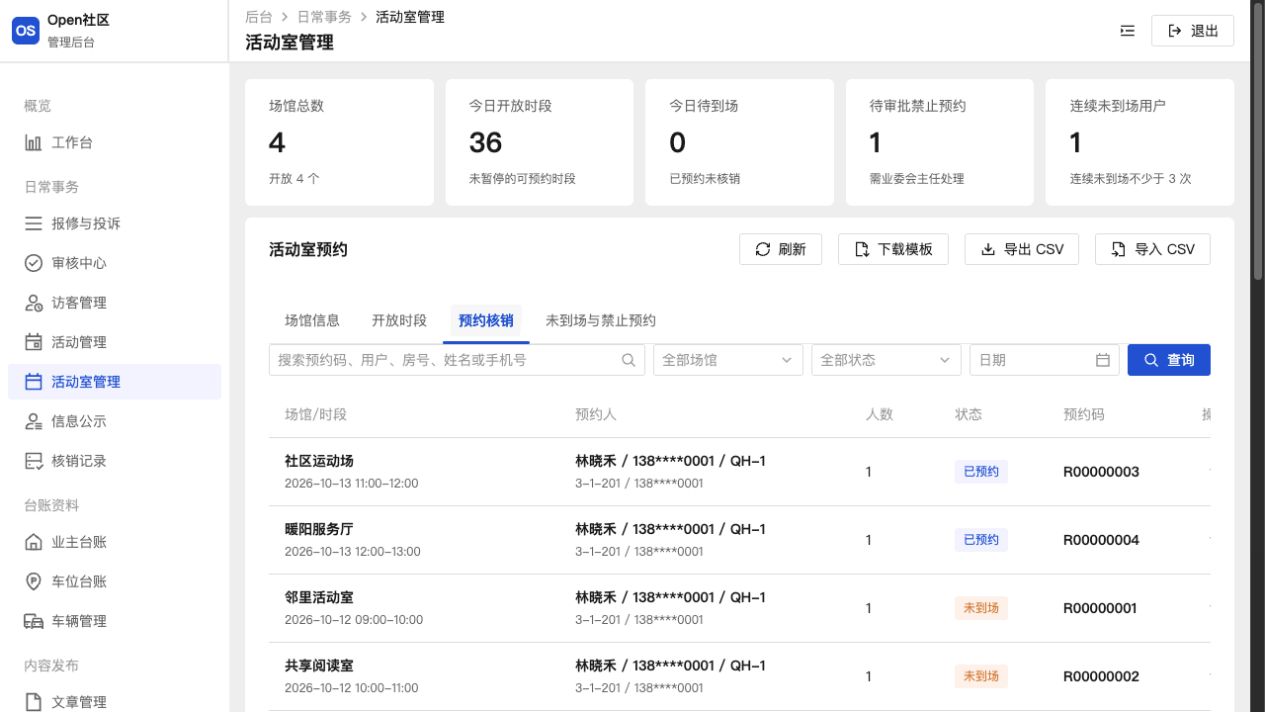Viewport: 1265px width, 712px height.
Task: Click the 车辆管理 vehicle icon
Action: pyautogui.click(x=33, y=621)
